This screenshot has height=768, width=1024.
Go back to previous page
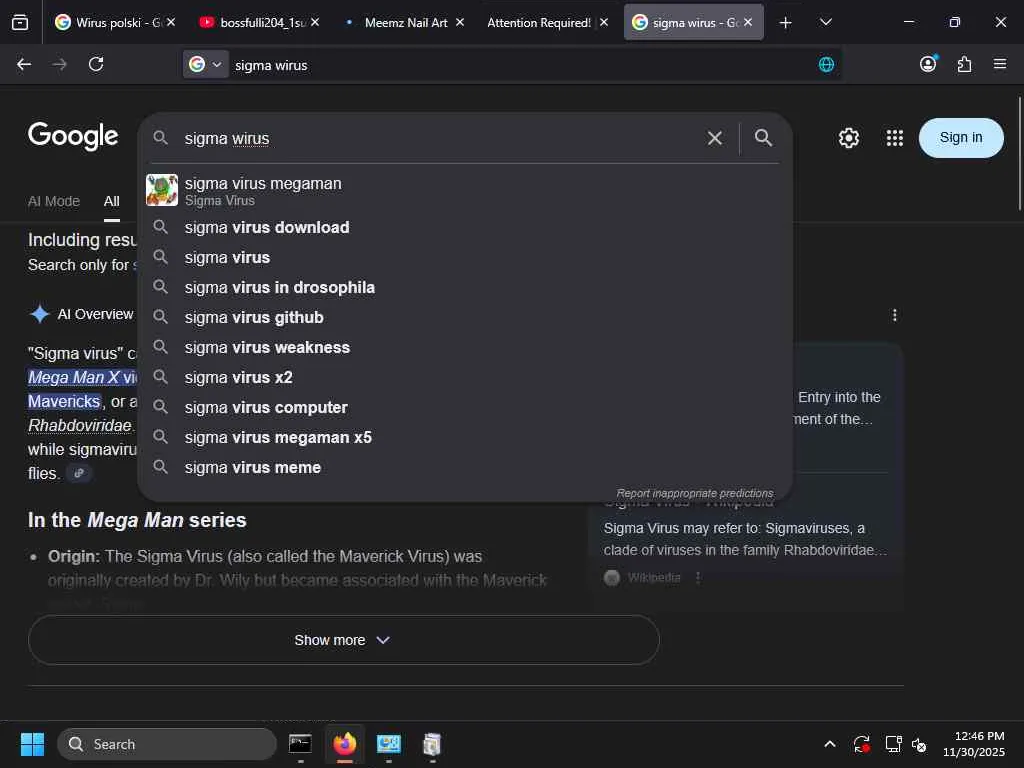pos(24,64)
